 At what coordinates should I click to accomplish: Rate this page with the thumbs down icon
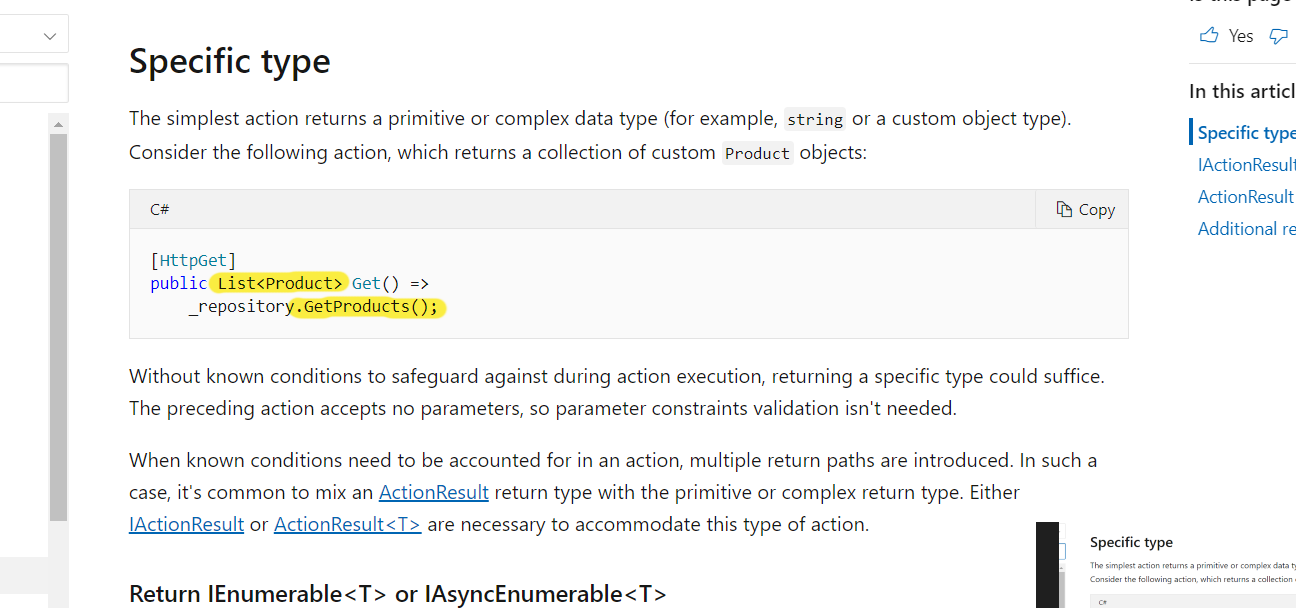pos(1280,34)
